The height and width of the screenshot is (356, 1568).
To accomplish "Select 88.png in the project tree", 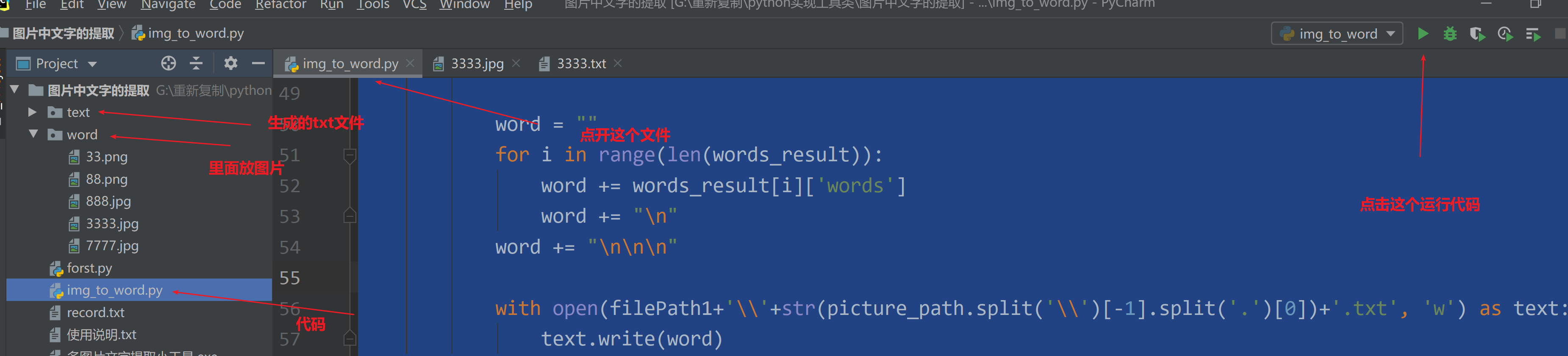I will click(139, 179).
